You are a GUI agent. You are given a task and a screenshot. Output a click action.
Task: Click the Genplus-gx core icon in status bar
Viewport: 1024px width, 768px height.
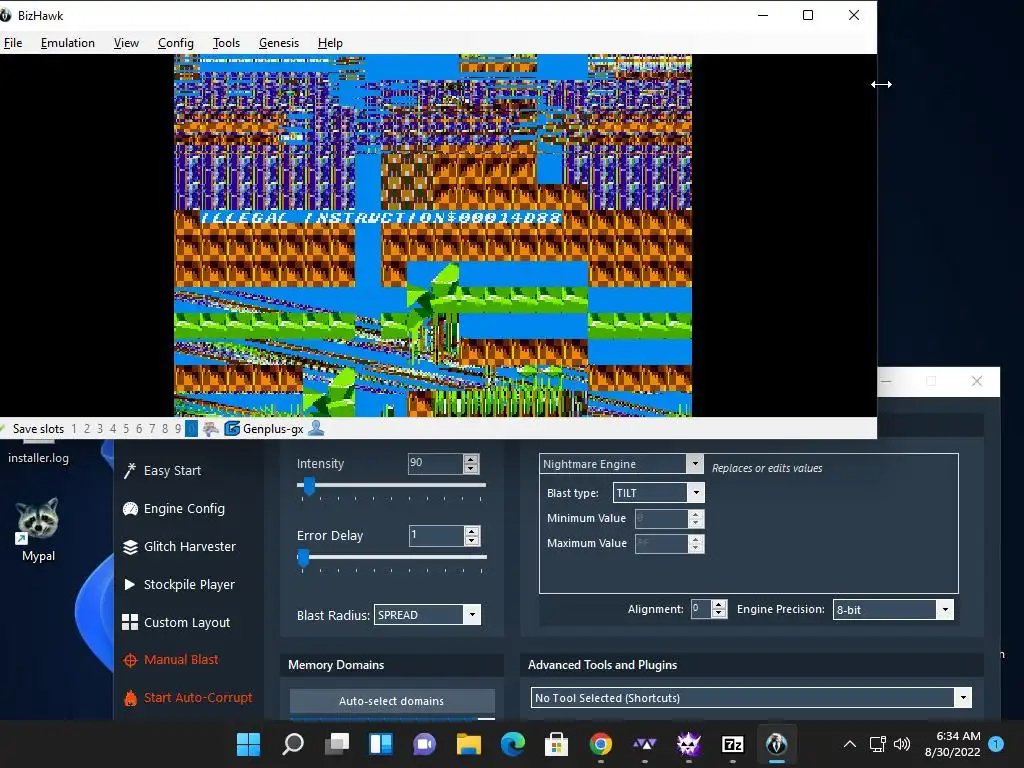232,428
